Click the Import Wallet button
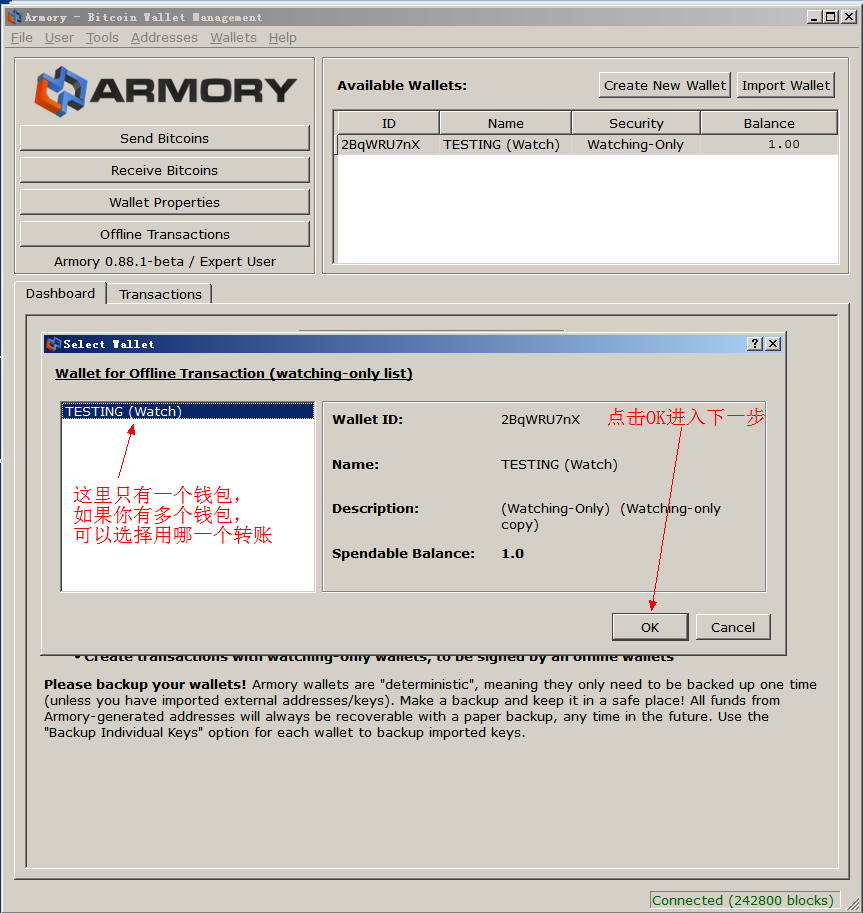863x913 pixels. (785, 85)
